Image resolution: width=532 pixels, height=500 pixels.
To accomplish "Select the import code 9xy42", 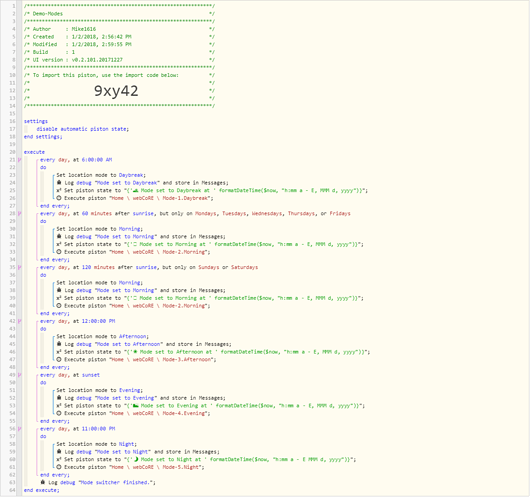I will coord(116,91).
